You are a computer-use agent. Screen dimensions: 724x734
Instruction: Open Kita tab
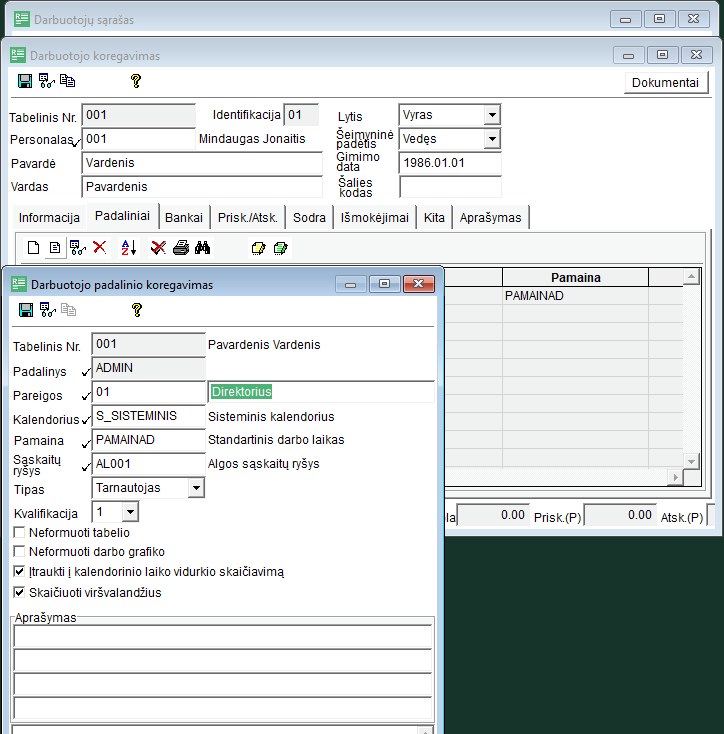(x=434, y=218)
